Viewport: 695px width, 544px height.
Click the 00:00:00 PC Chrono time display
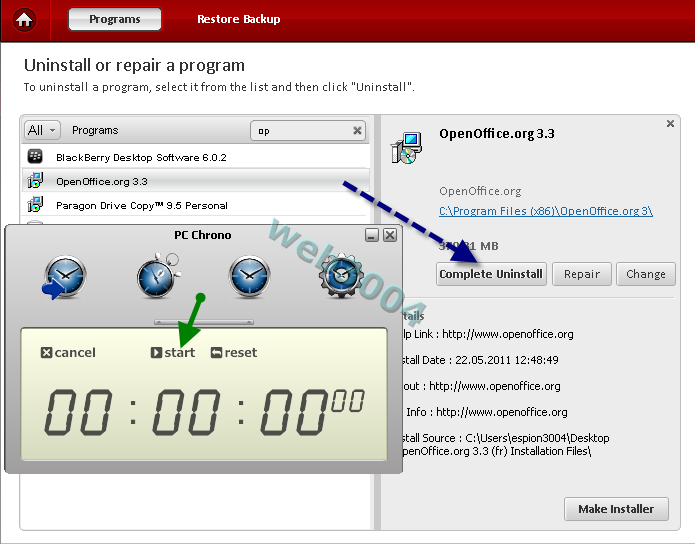204,410
